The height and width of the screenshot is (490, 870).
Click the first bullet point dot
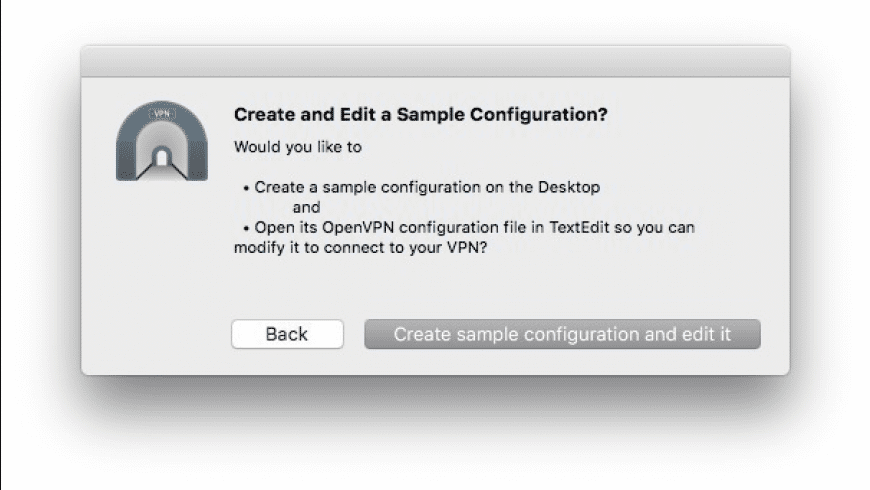pyautogui.click(x=246, y=187)
